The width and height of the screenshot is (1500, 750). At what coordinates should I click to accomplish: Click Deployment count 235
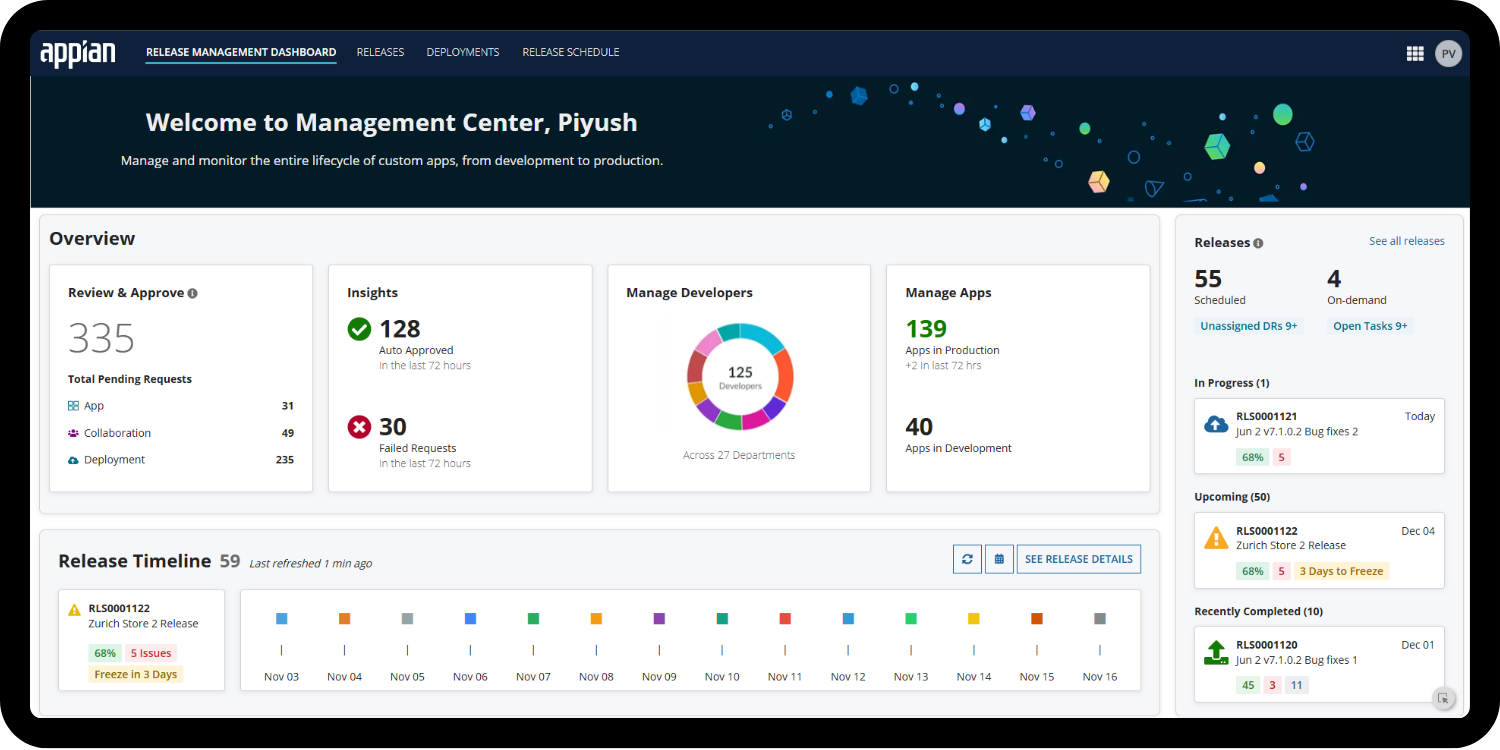click(285, 460)
